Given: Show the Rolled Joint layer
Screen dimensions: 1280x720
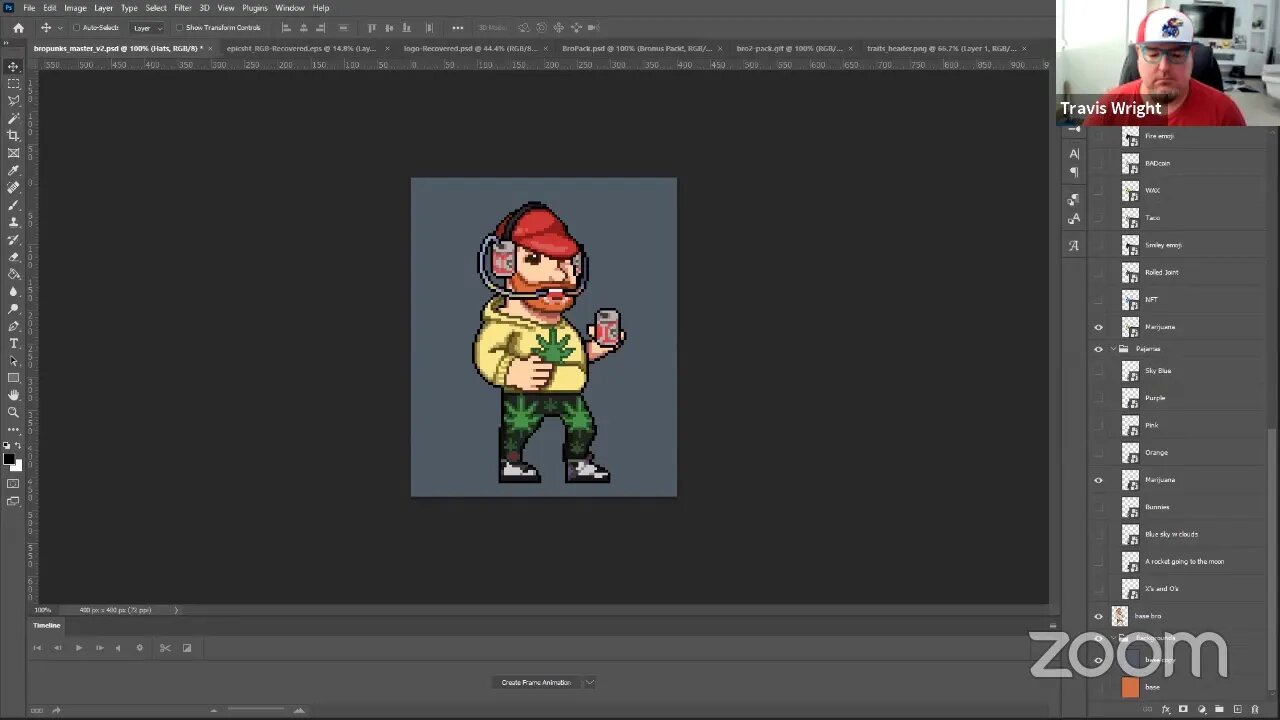Looking at the screenshot, I should (x=1098, y=272).
